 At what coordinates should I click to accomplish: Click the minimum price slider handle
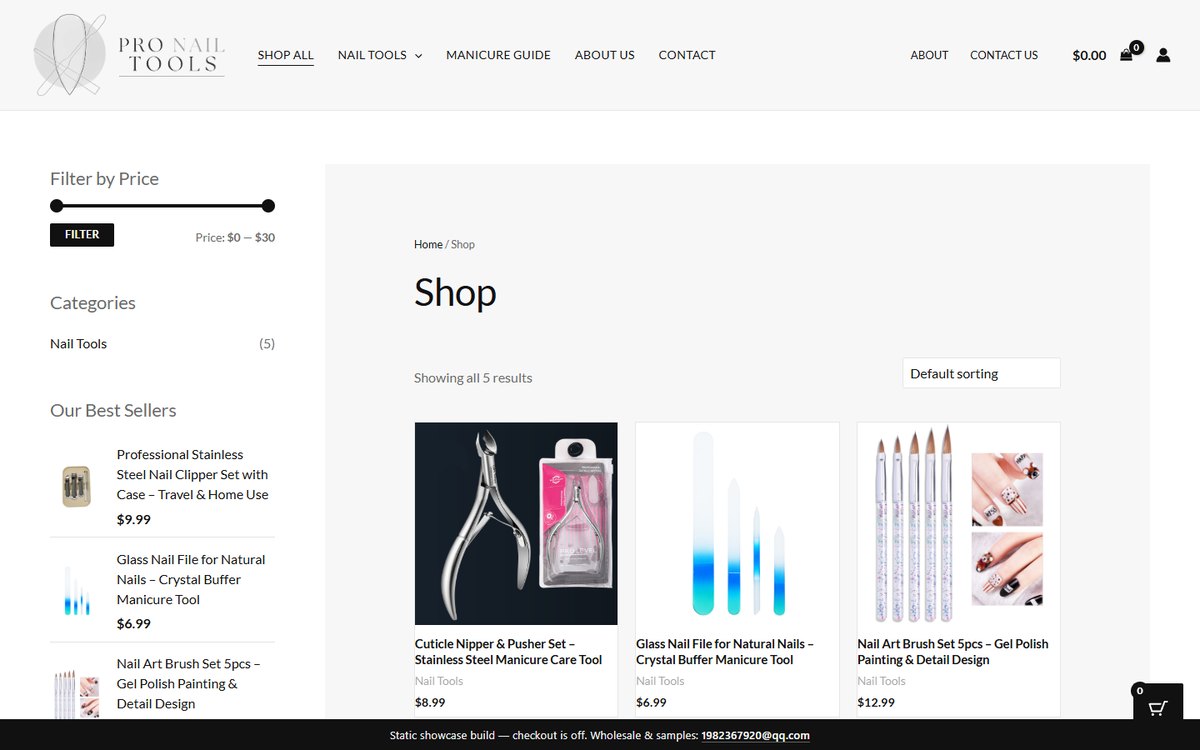tap(57, 206)
